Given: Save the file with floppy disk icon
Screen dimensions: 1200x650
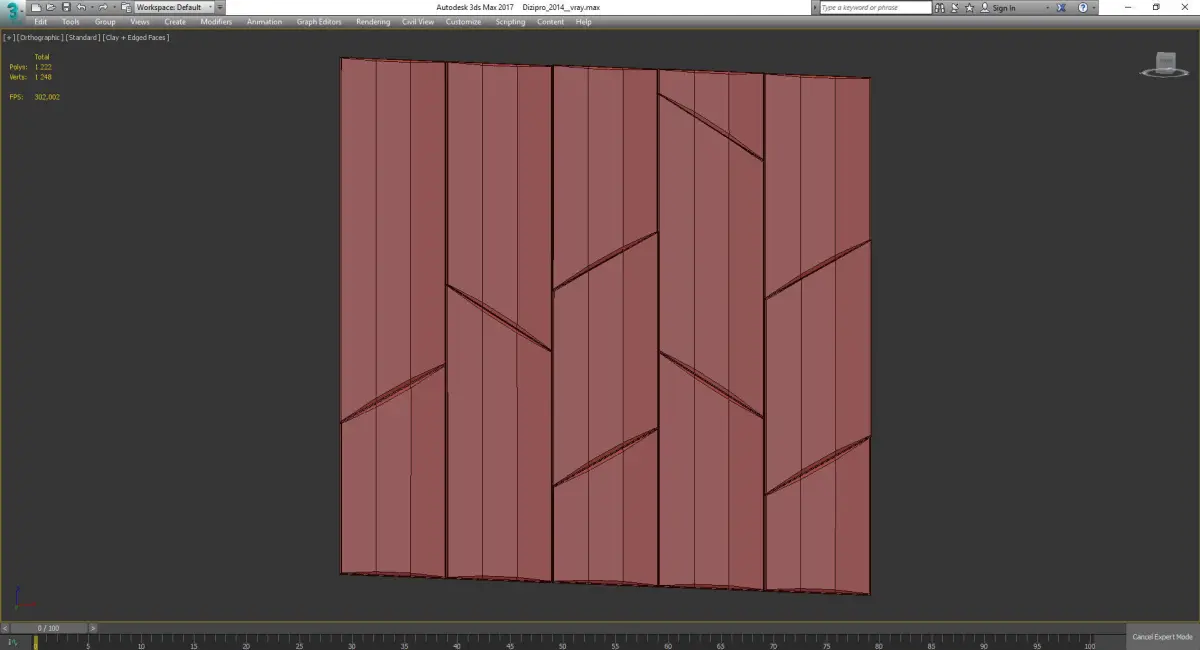Looking at the screenshot, I should click(66, 7).
